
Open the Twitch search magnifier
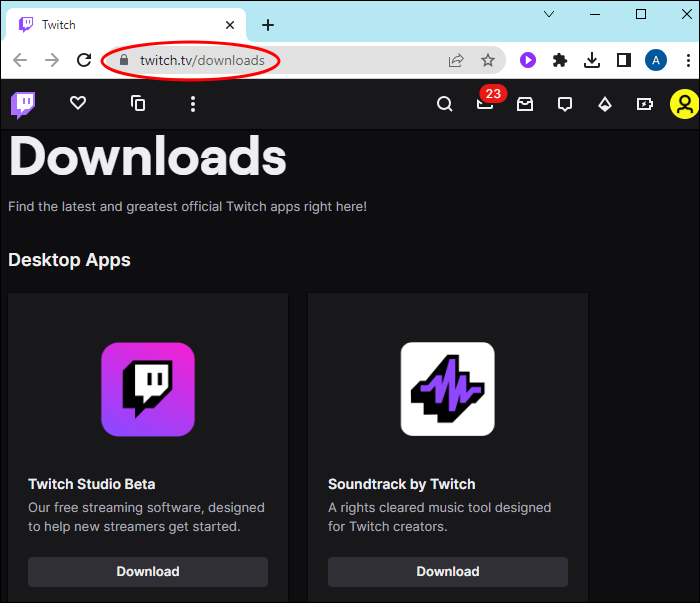[444, 104]
